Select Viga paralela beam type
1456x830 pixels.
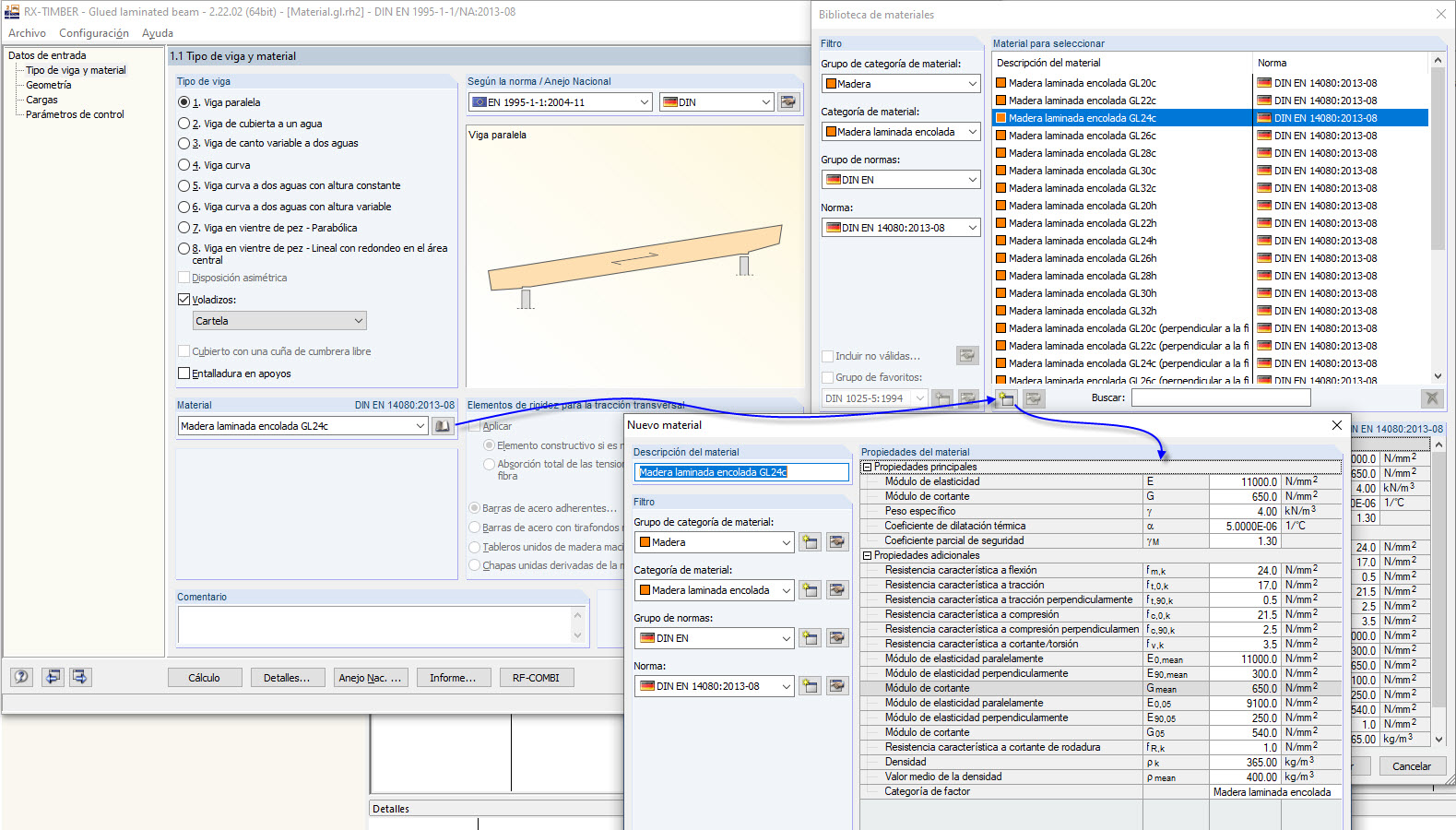183,102
